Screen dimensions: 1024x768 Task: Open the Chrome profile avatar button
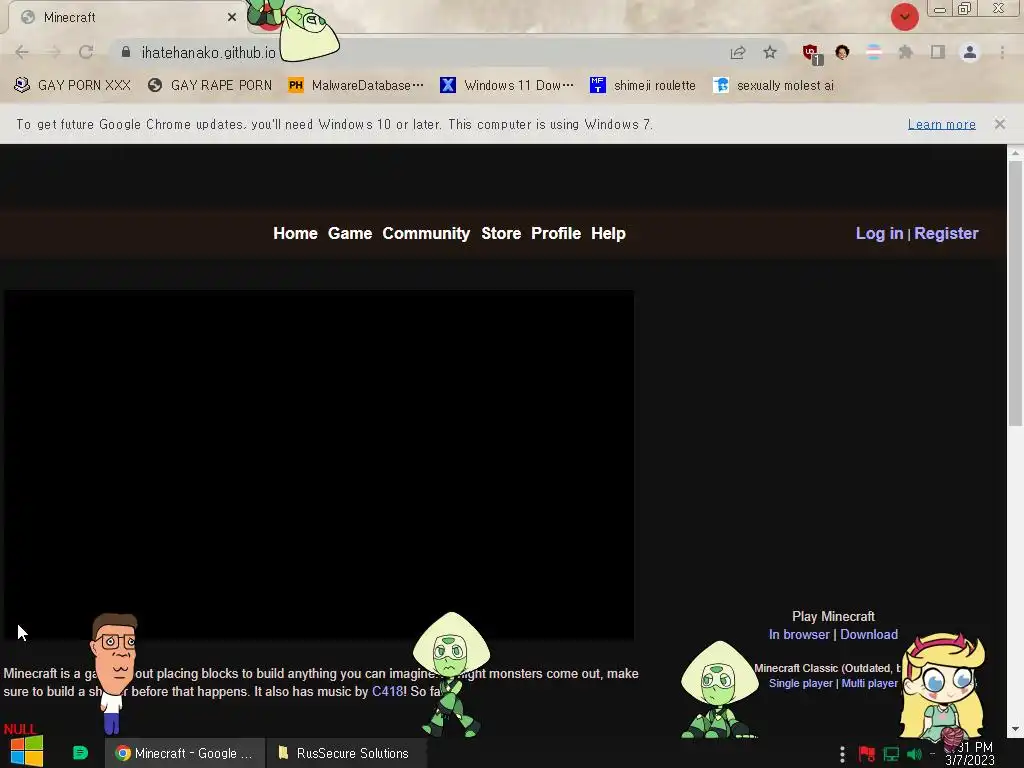click(x=970, y=52)
